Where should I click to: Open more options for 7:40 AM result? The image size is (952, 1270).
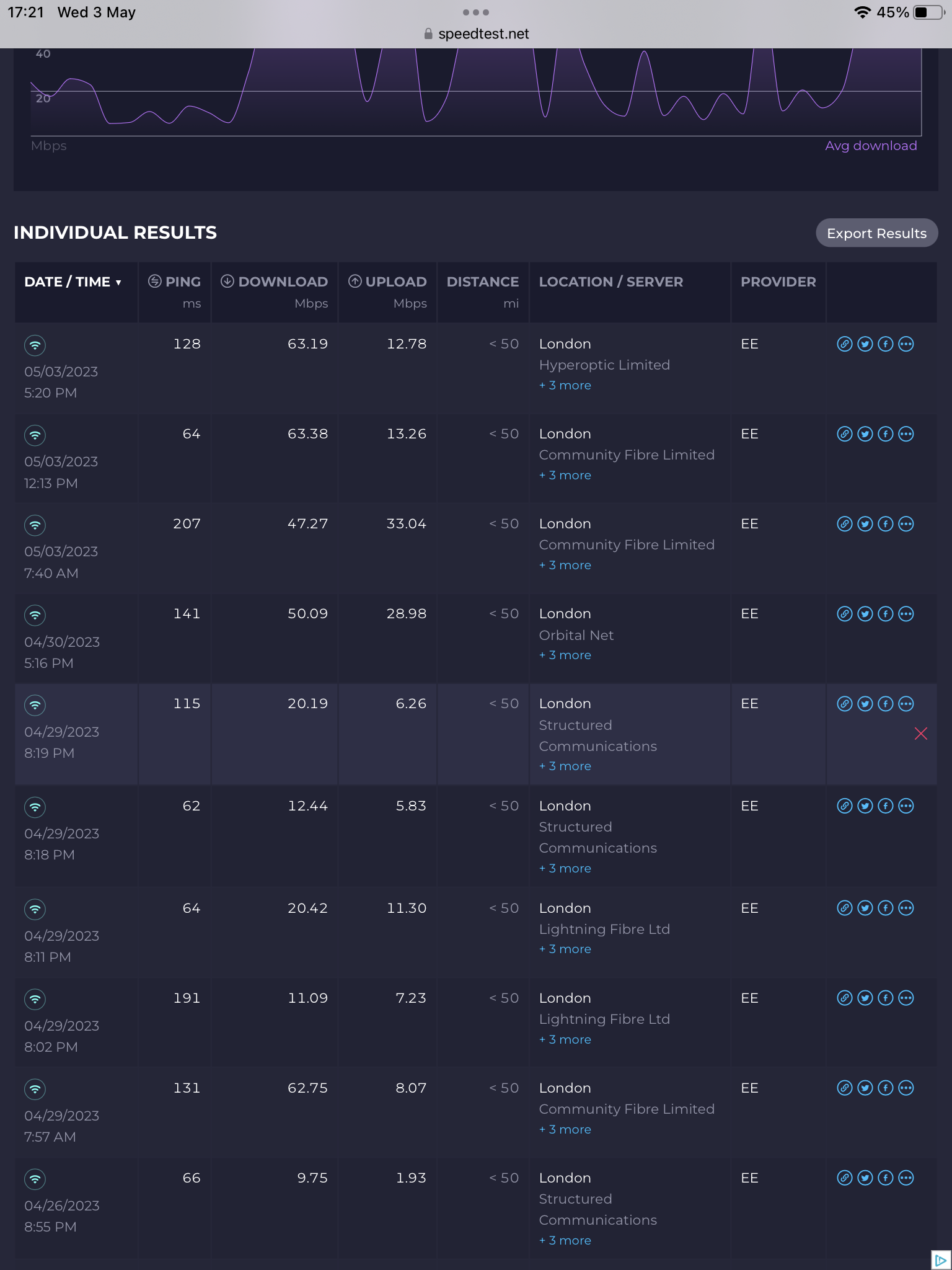(906, 524)
